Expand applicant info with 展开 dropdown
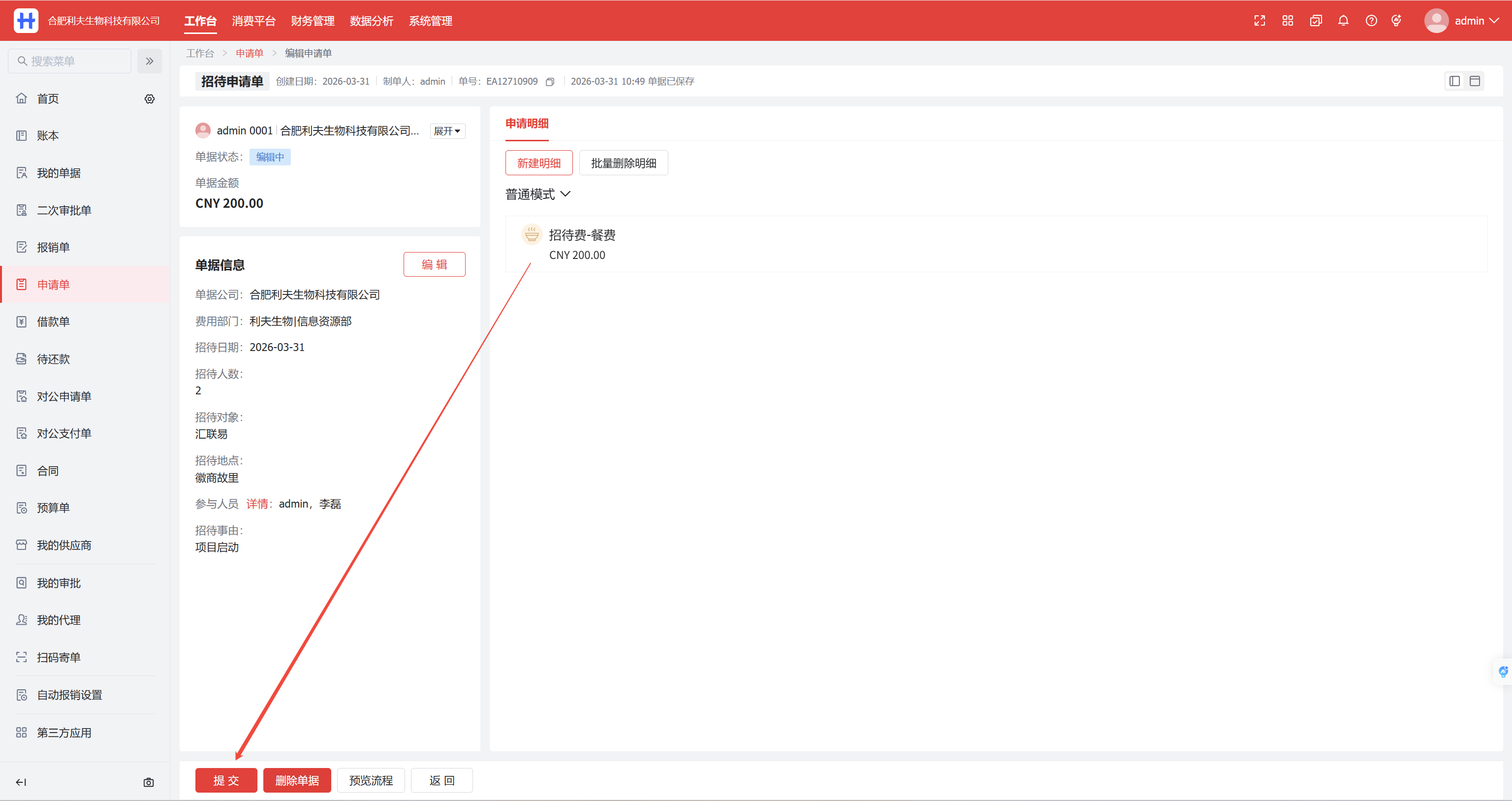1512x801 pixels. (447, 131)
